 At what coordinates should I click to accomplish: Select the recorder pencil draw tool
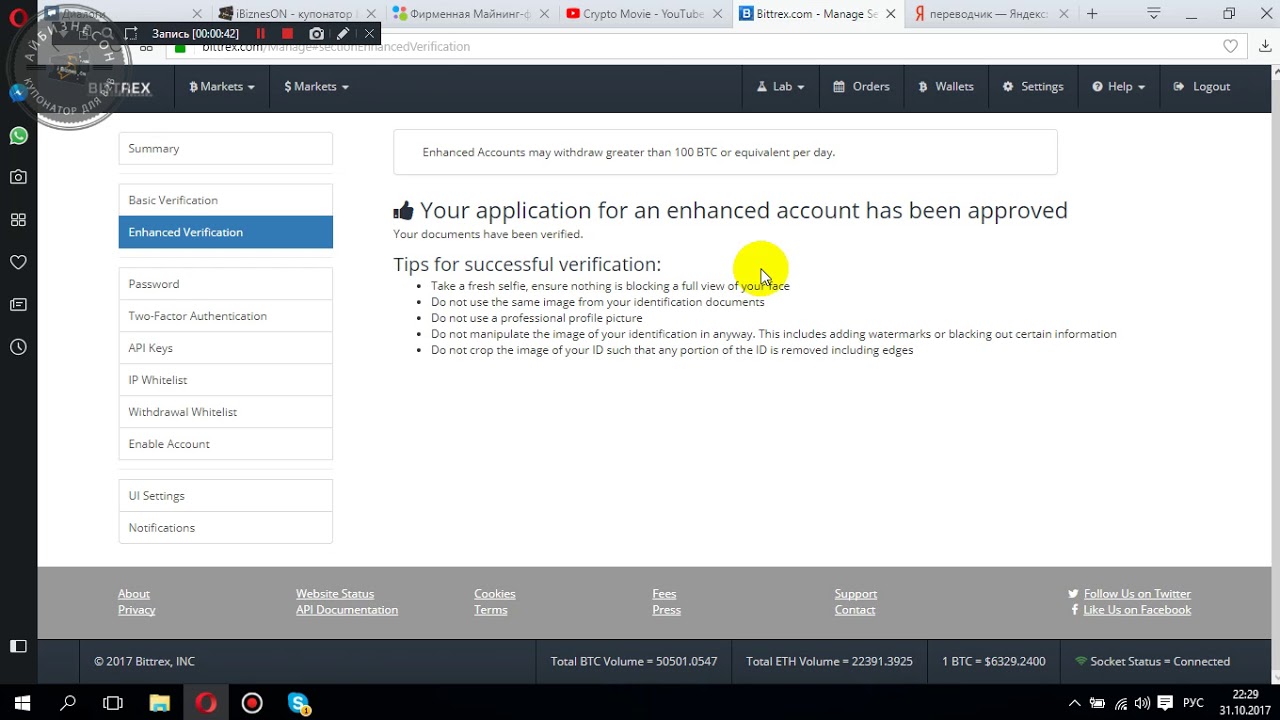tap(343, 33)
